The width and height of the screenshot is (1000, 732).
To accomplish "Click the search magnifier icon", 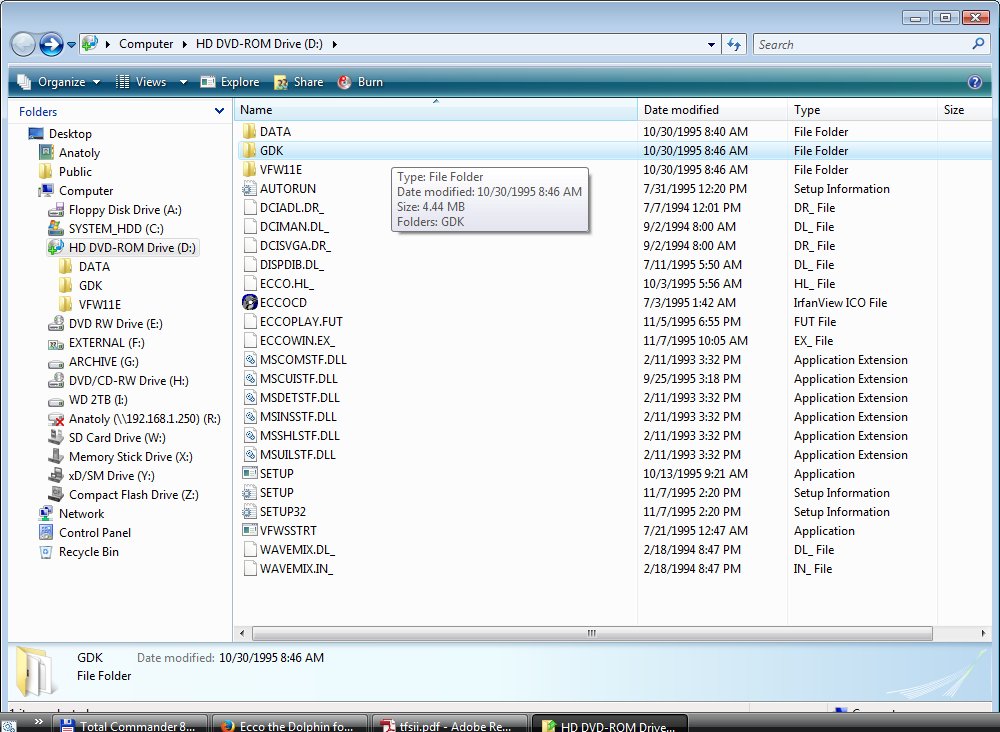I will (x=978, y=44).
